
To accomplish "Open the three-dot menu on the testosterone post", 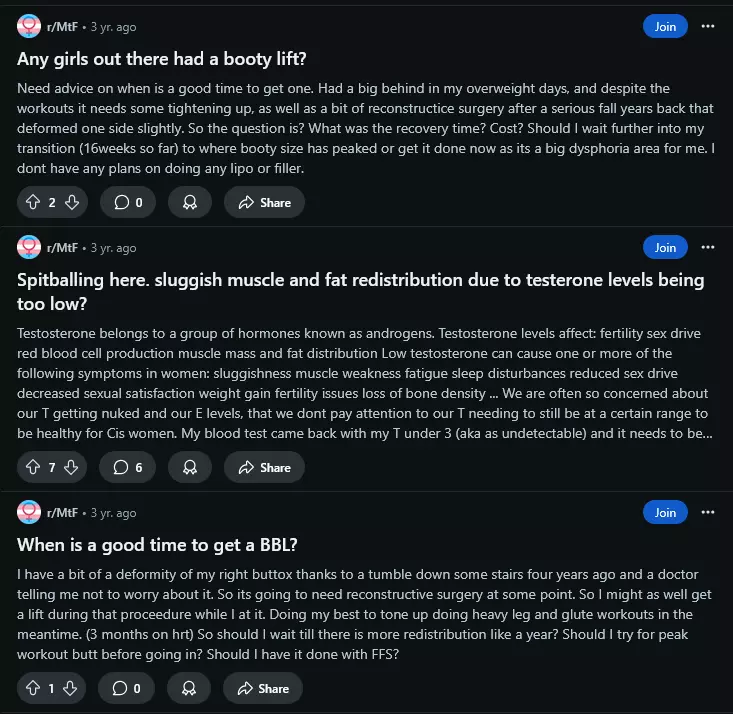I will (x=708, y=247).
